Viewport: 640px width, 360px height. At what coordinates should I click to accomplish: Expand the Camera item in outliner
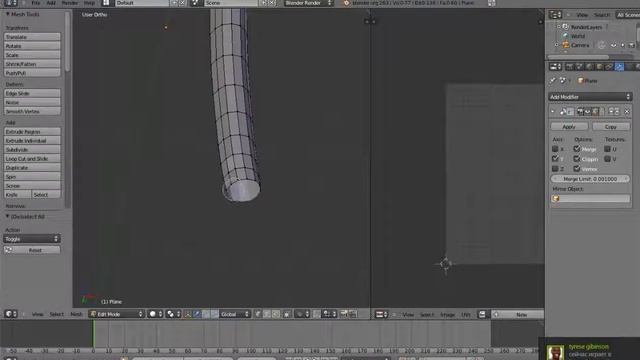[x=556, y=45]
